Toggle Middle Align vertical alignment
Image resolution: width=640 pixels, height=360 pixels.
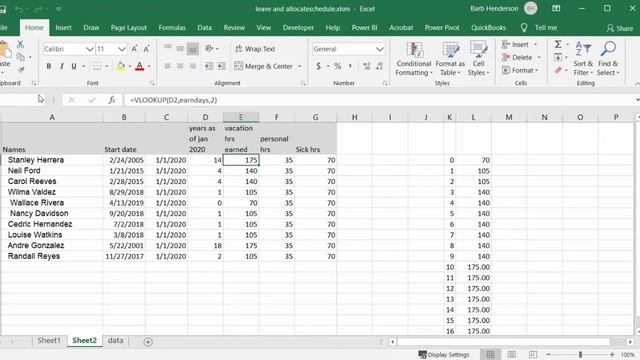(180, 49)
